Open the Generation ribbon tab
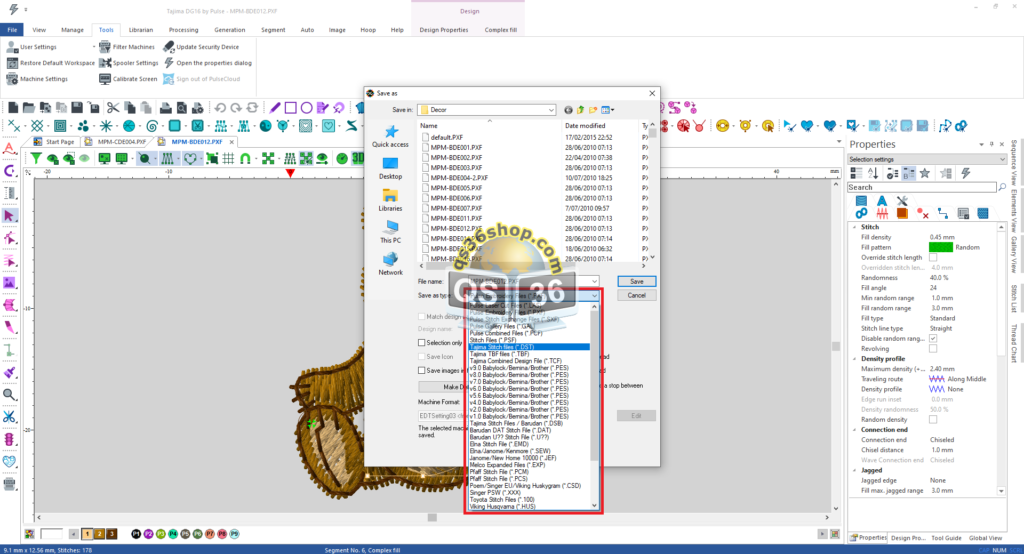 click(x=230, y=29)
